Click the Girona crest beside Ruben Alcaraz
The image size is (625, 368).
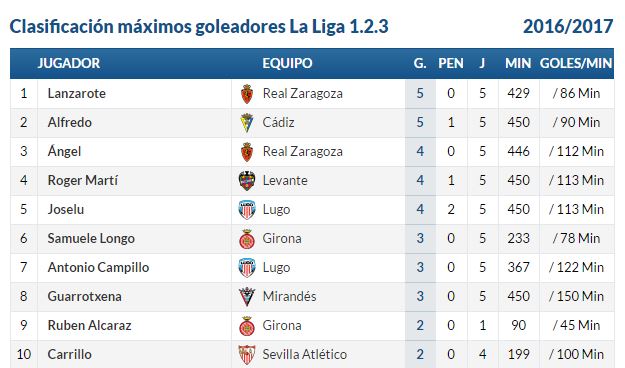point(247,326)
